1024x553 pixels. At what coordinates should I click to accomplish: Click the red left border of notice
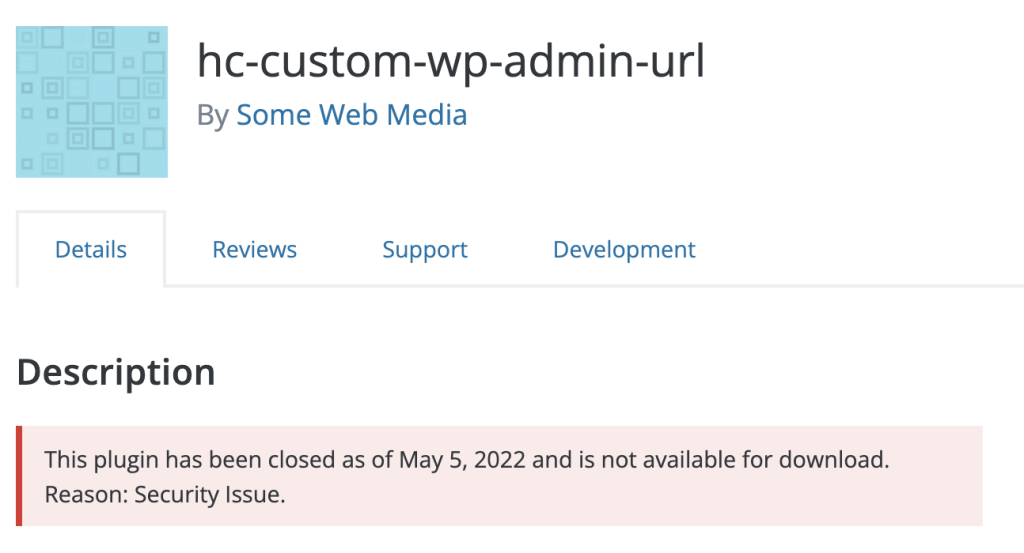[x=19, y=476]
